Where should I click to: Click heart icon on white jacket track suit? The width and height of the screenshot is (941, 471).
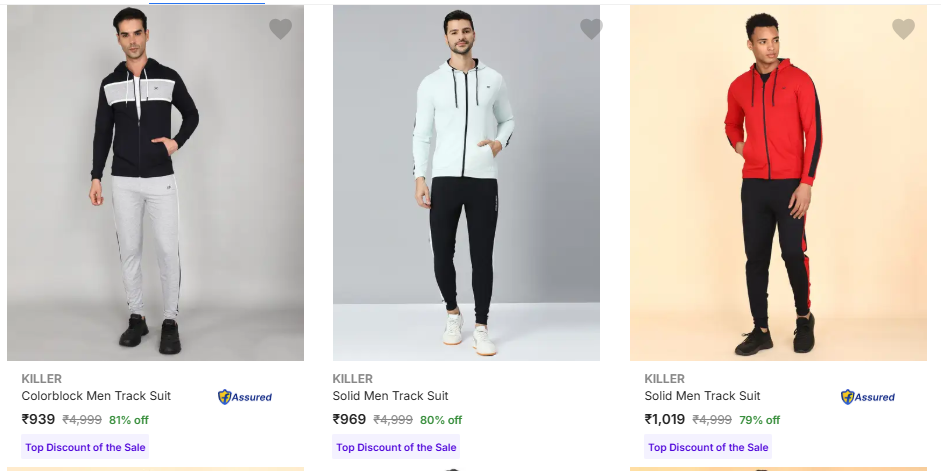591,29
